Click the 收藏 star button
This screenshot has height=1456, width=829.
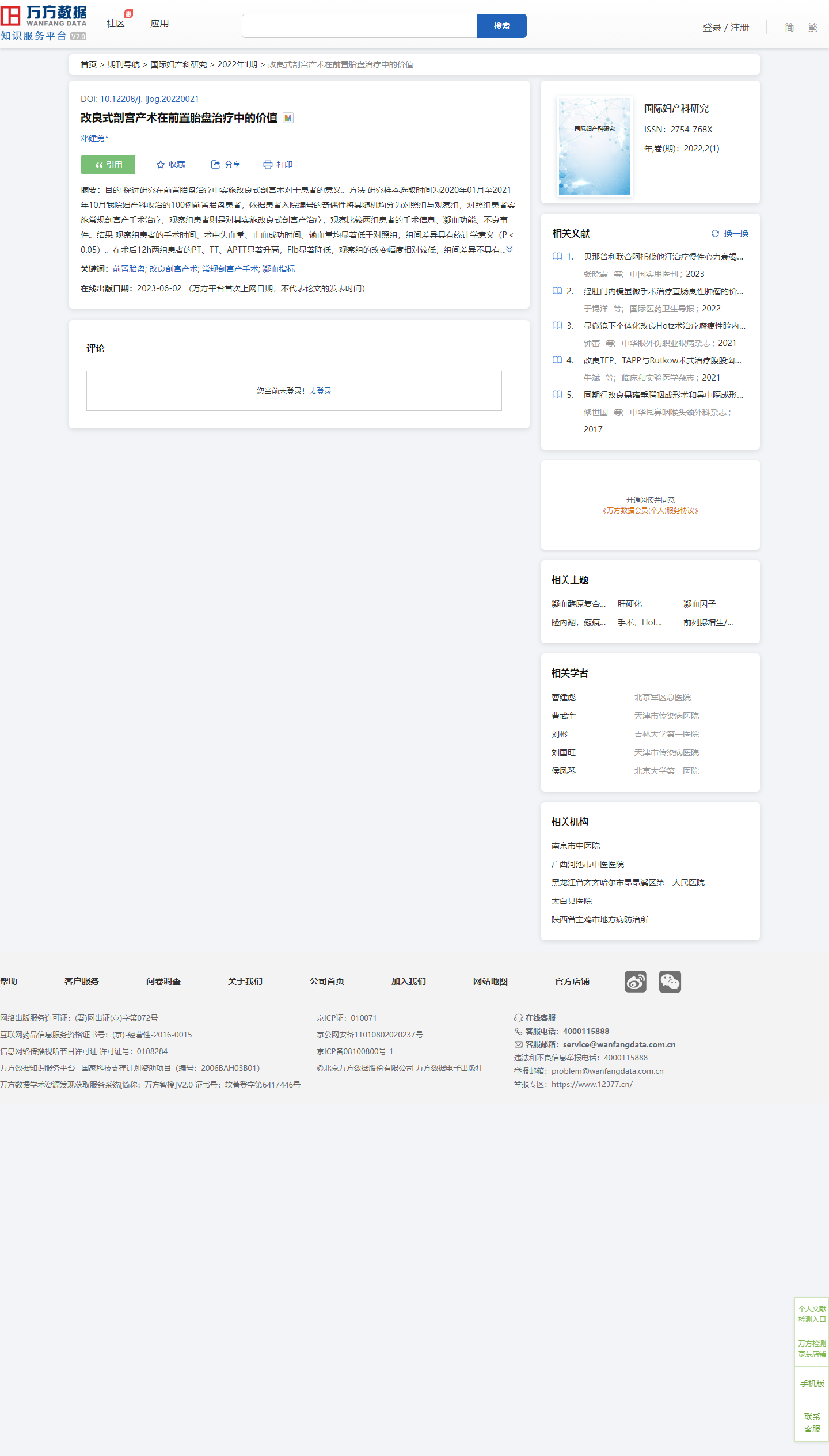[x=171, y=165]
